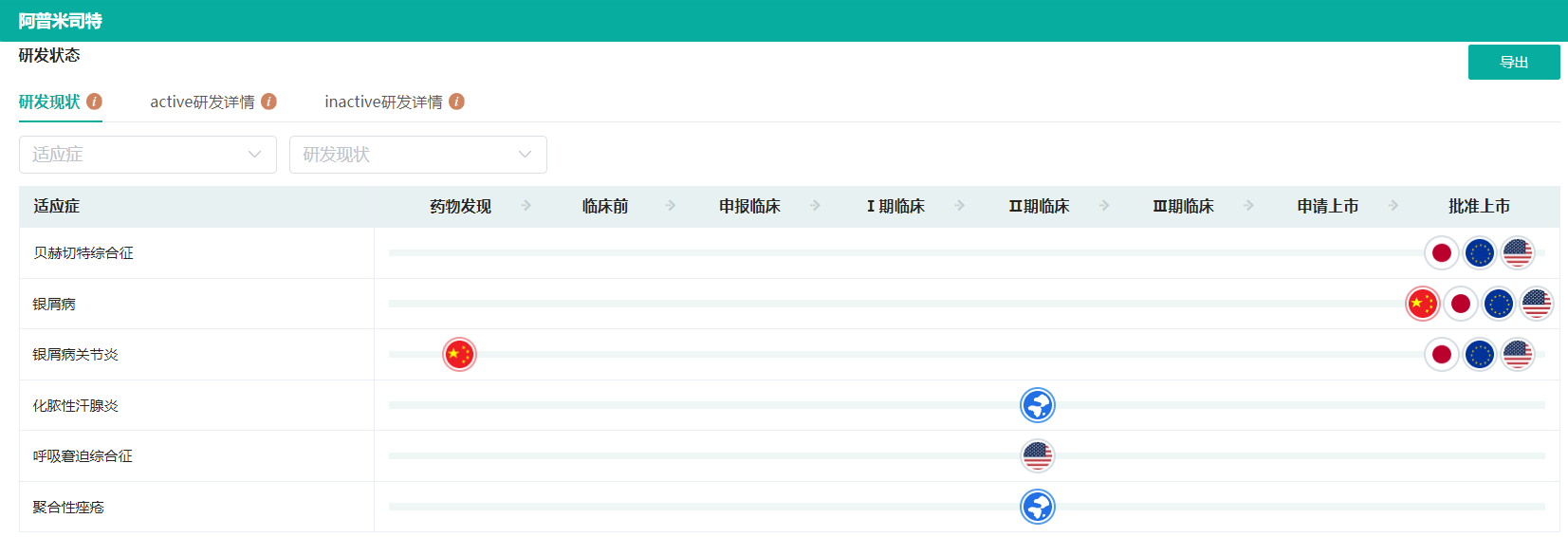Open the 适应症 filter dropdown
This screenshot has height=537, width=1568.
(x=148, y=155)
